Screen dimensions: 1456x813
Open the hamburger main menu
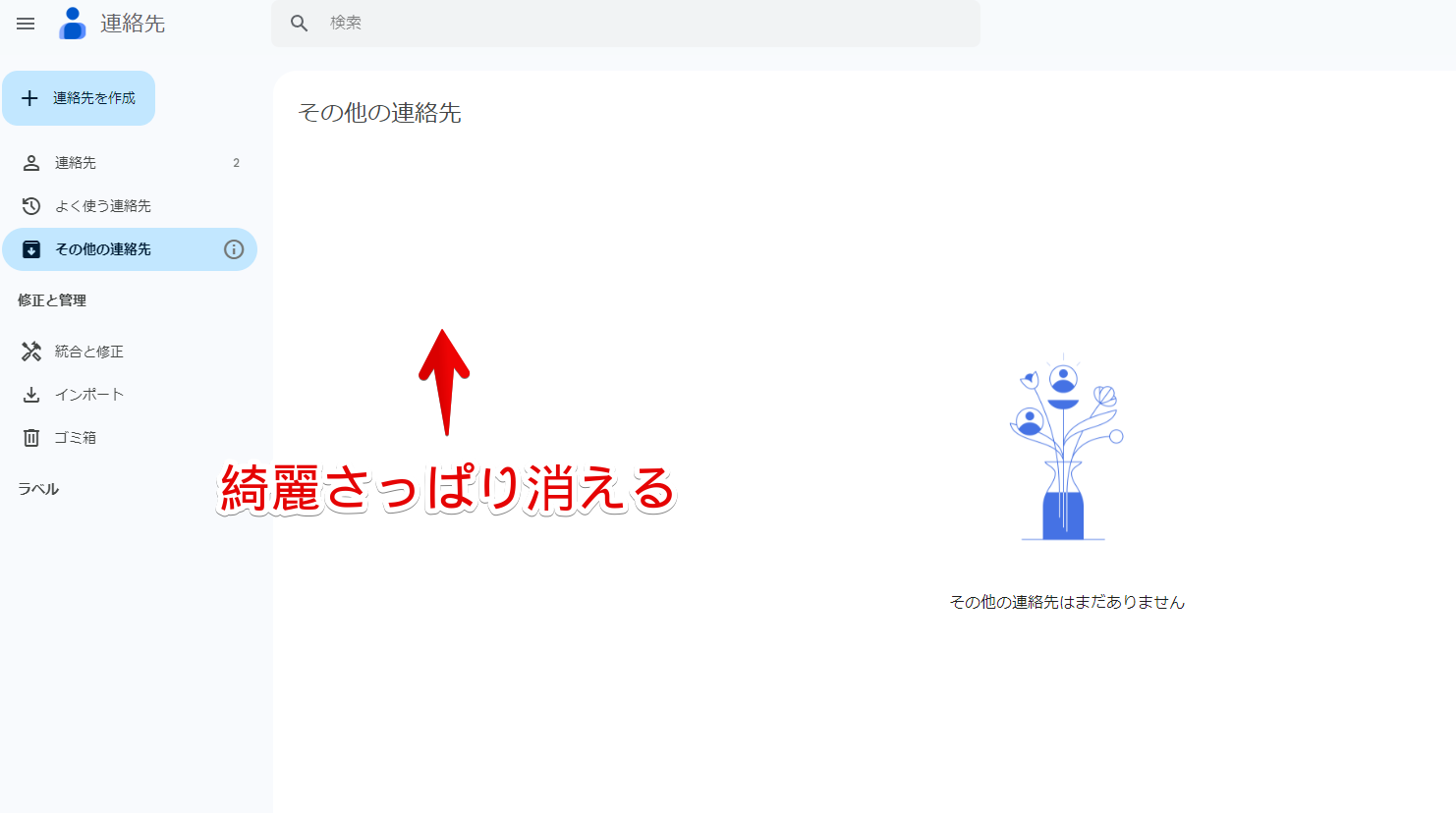26,24
